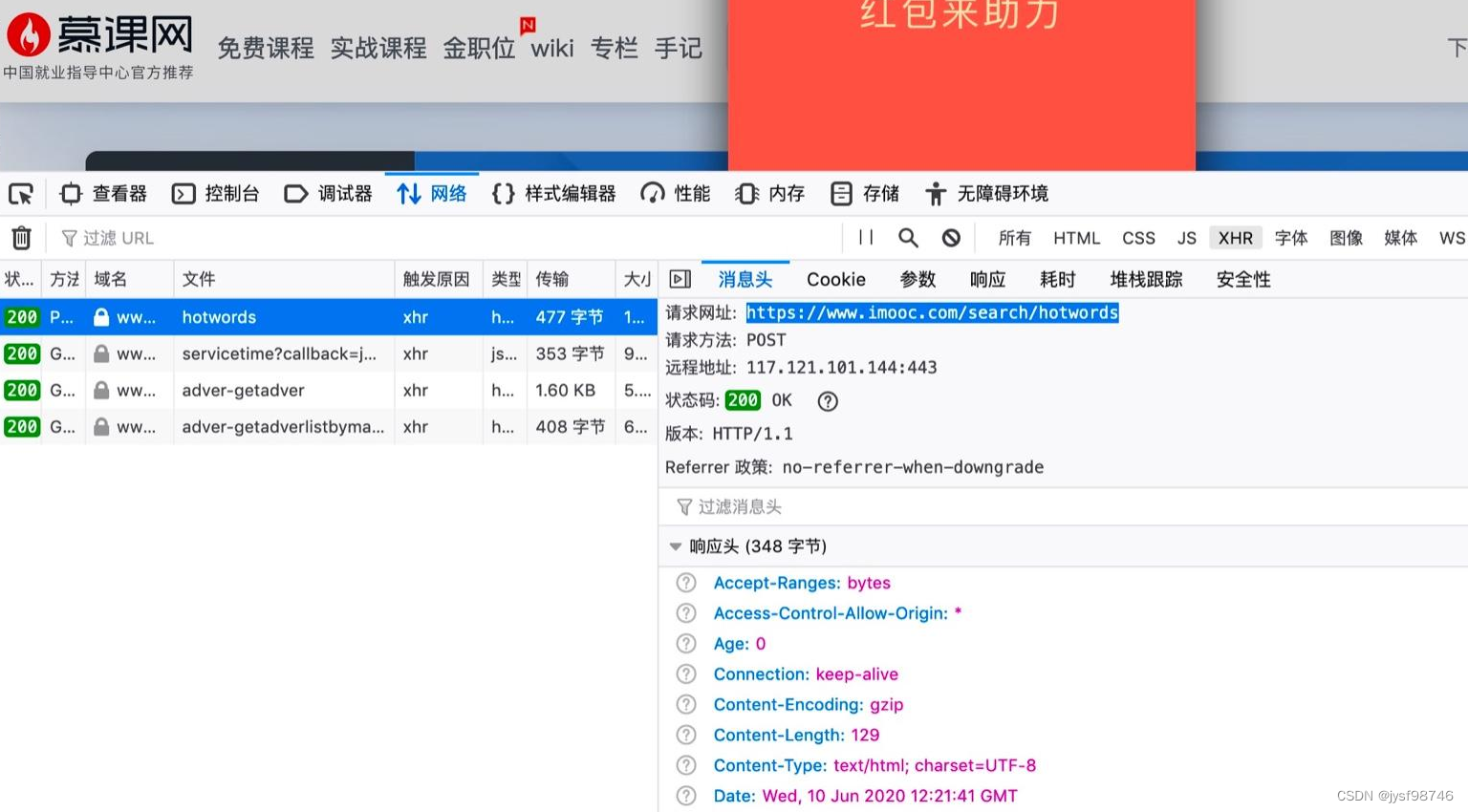The image size is (1468, 812).
Task: Select the adver-getadver request row
Action: tap(328, 390)
